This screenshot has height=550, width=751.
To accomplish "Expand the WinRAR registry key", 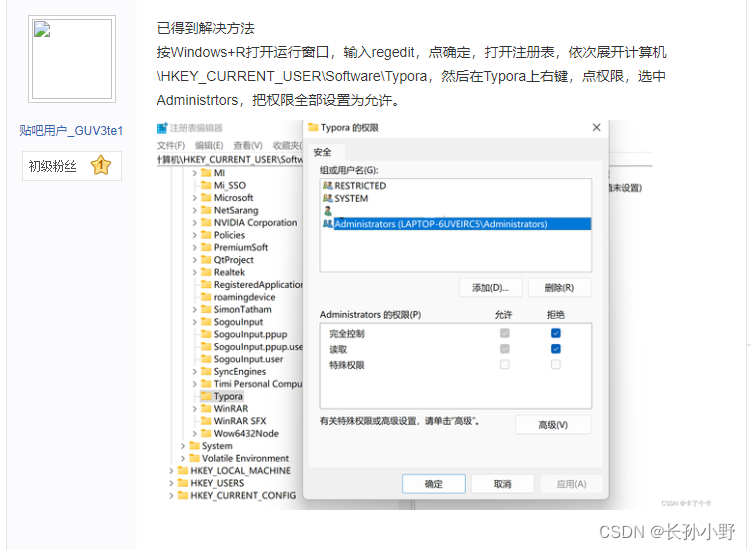I will pyautogui.click(x=194, y=409).
